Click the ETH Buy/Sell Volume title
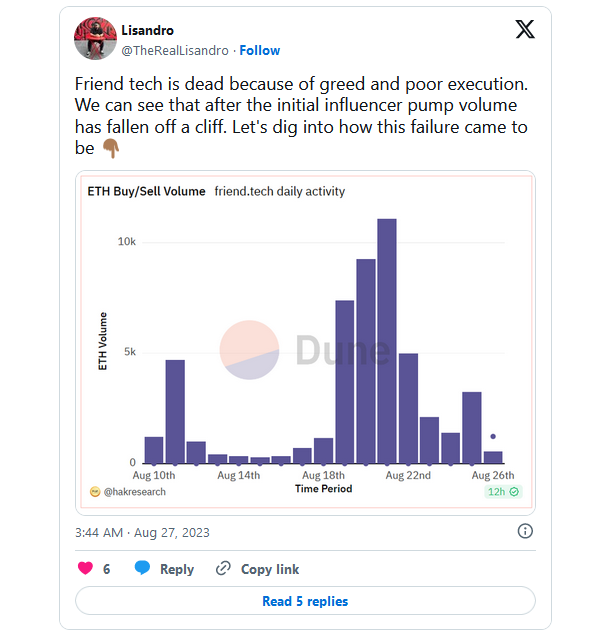This screenshot has height=635, width=600. tap(146, 191)
